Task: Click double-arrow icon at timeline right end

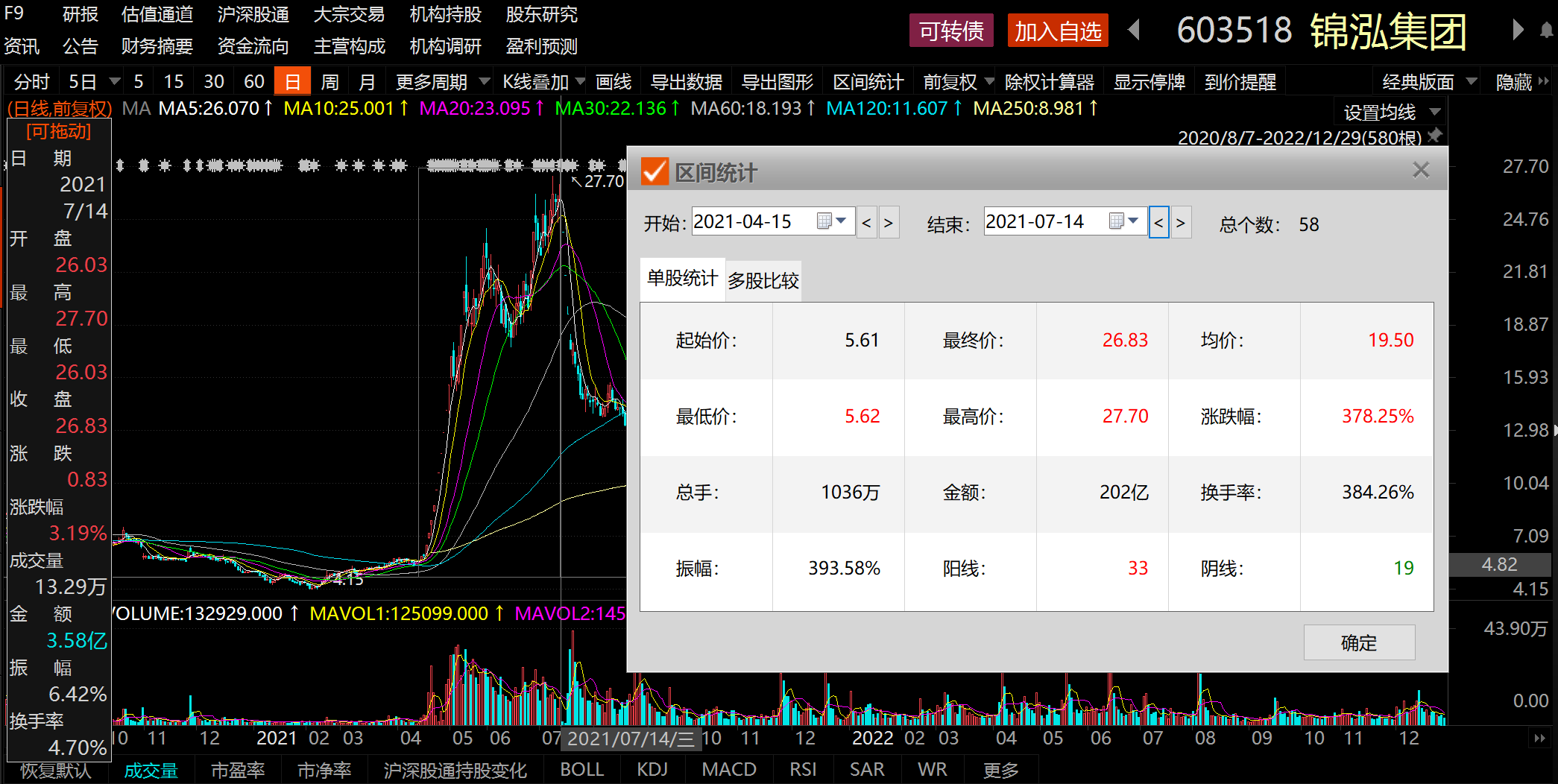Action: click(x=1539, y=738)
